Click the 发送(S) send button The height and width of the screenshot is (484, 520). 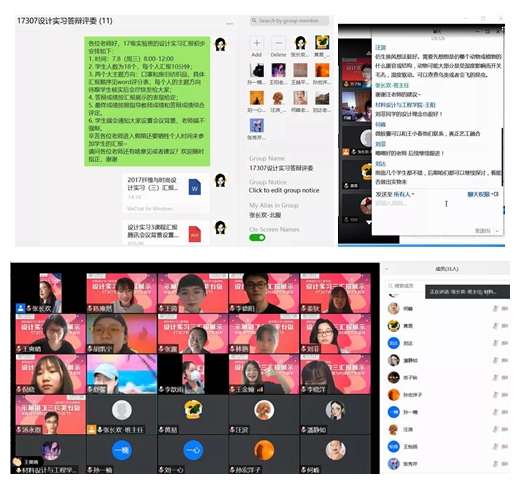483,231
